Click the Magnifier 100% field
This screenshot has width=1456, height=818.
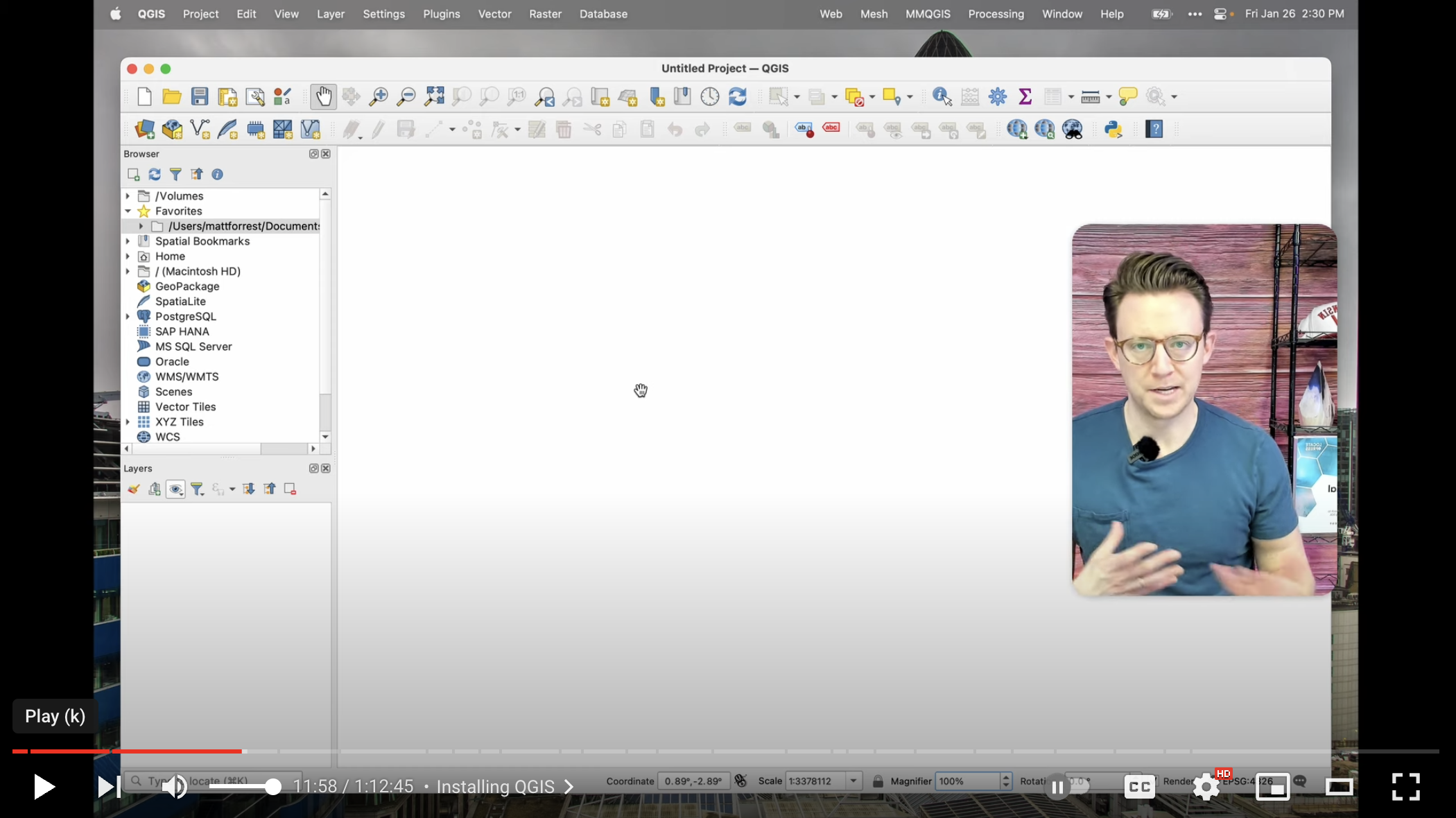(968, 781)
